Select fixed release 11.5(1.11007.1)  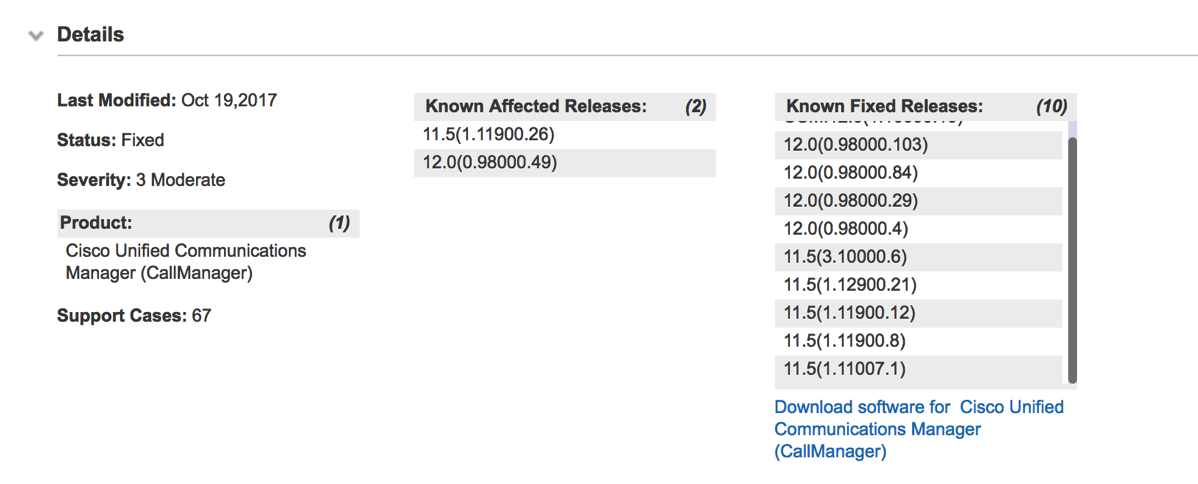click(845, 369)
